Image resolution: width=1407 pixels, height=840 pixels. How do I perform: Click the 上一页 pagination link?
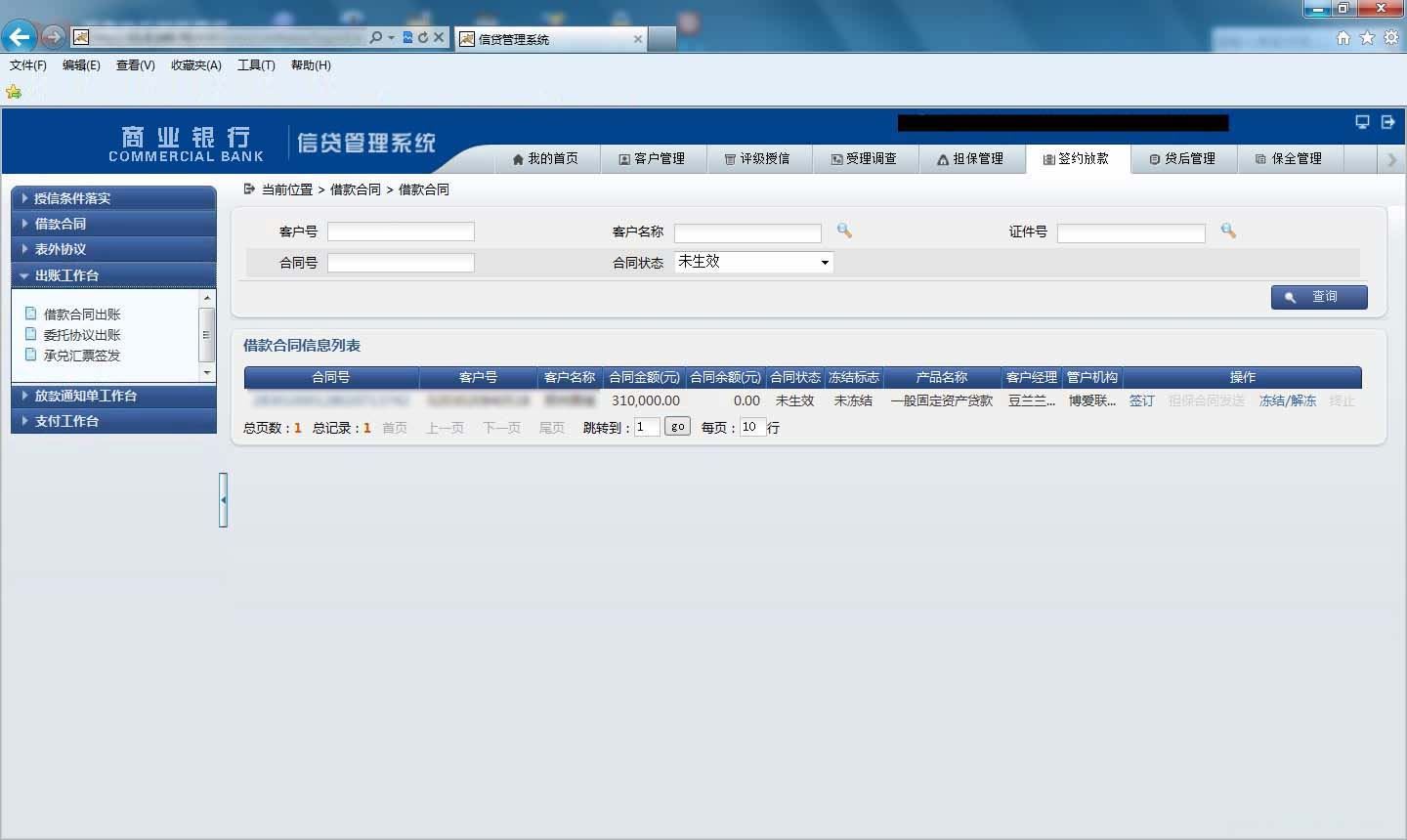[x=446, y=428]
